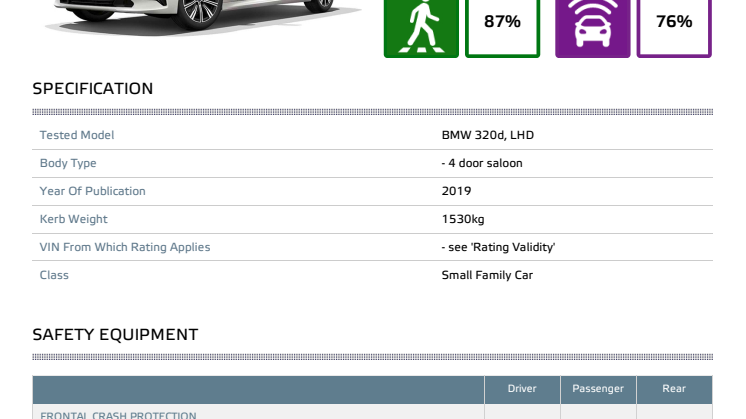Click the Rear column header

pyautogui.click(x=674, y=389)
